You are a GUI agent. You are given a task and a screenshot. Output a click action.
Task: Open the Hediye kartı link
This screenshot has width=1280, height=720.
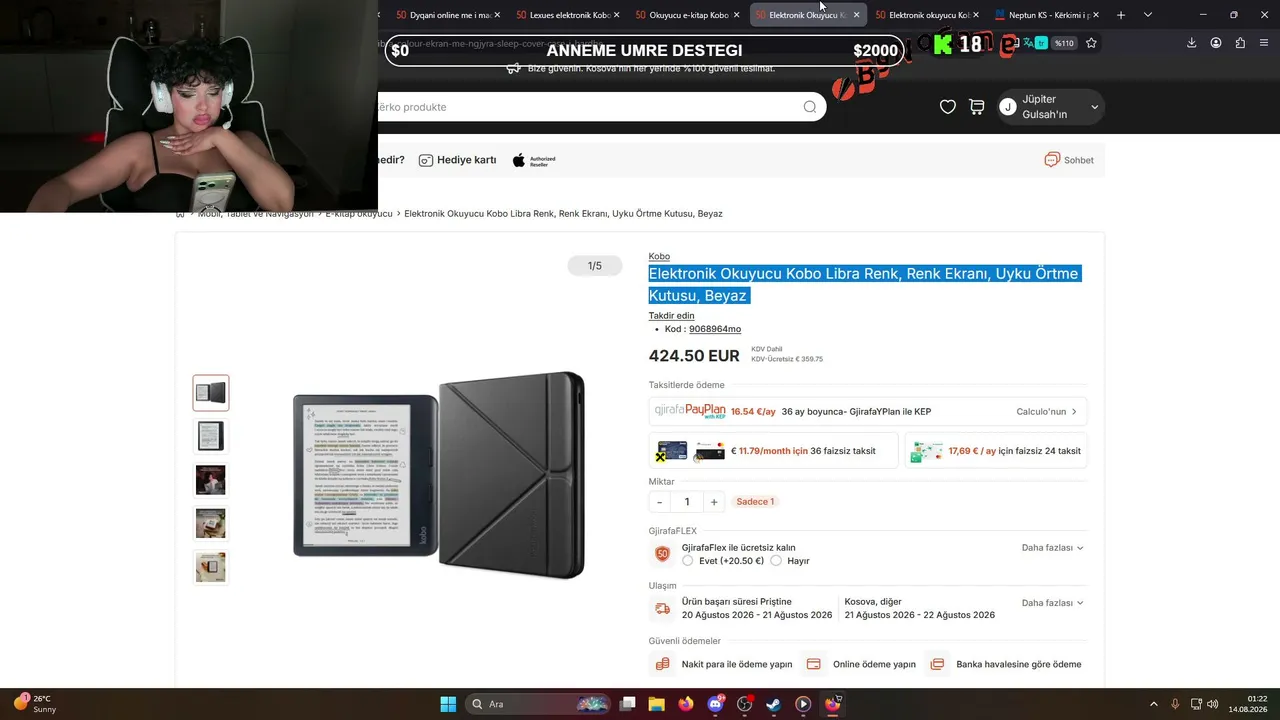(x=466, y=160)
